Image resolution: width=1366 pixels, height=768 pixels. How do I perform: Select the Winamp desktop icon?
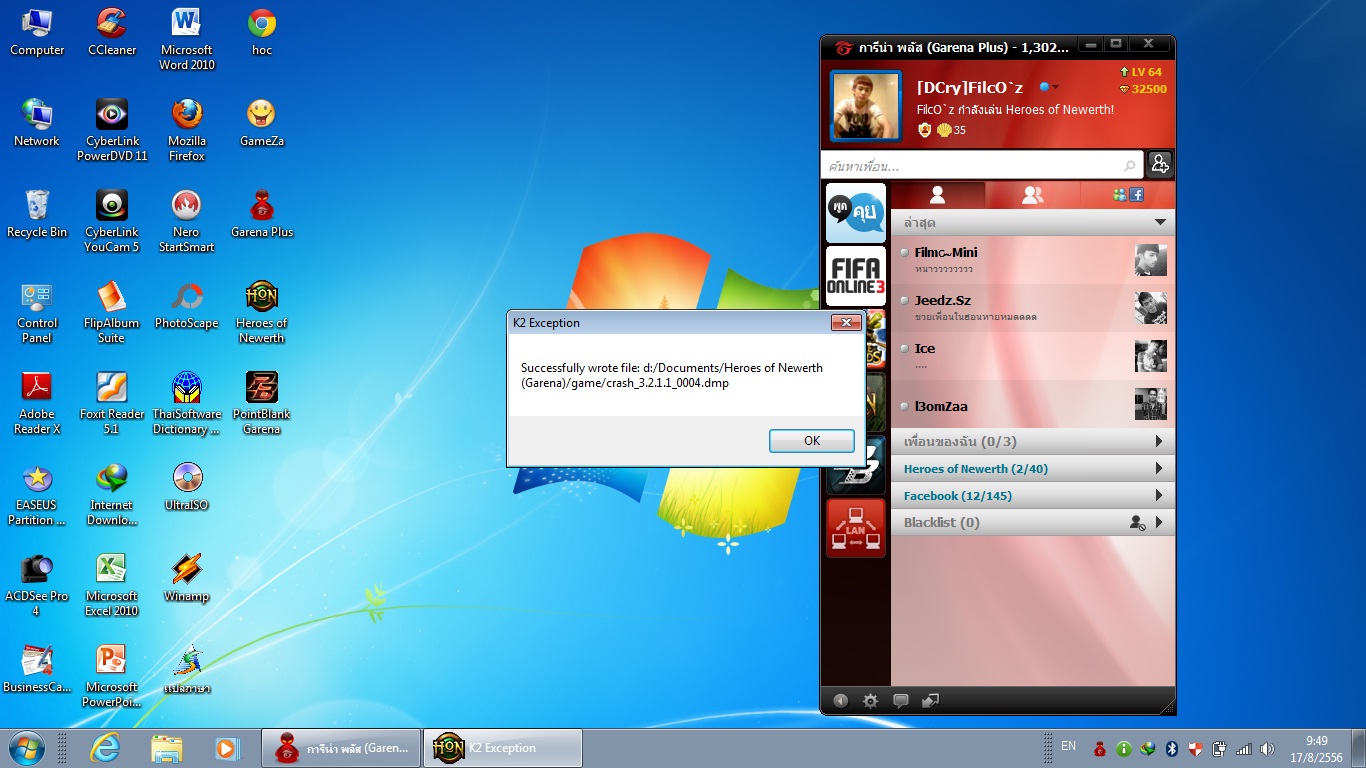coord(187,578)
